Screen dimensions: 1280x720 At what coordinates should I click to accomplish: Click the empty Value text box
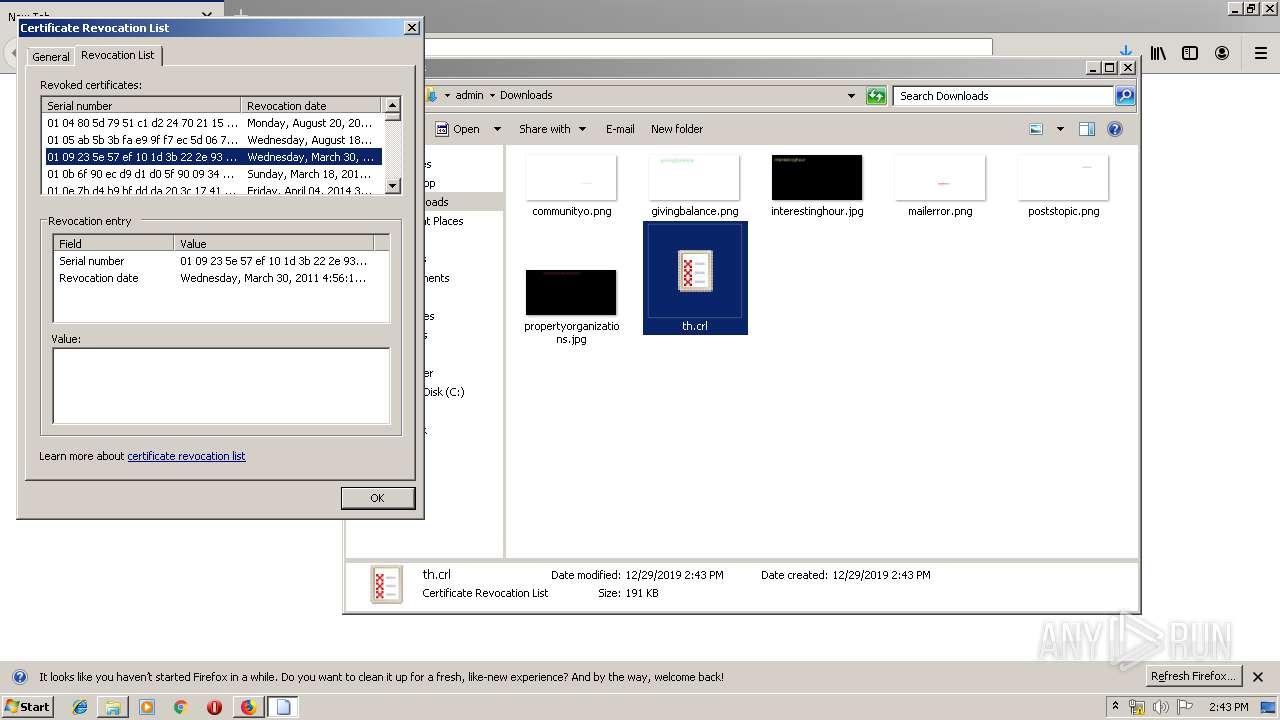pos(221,386)
